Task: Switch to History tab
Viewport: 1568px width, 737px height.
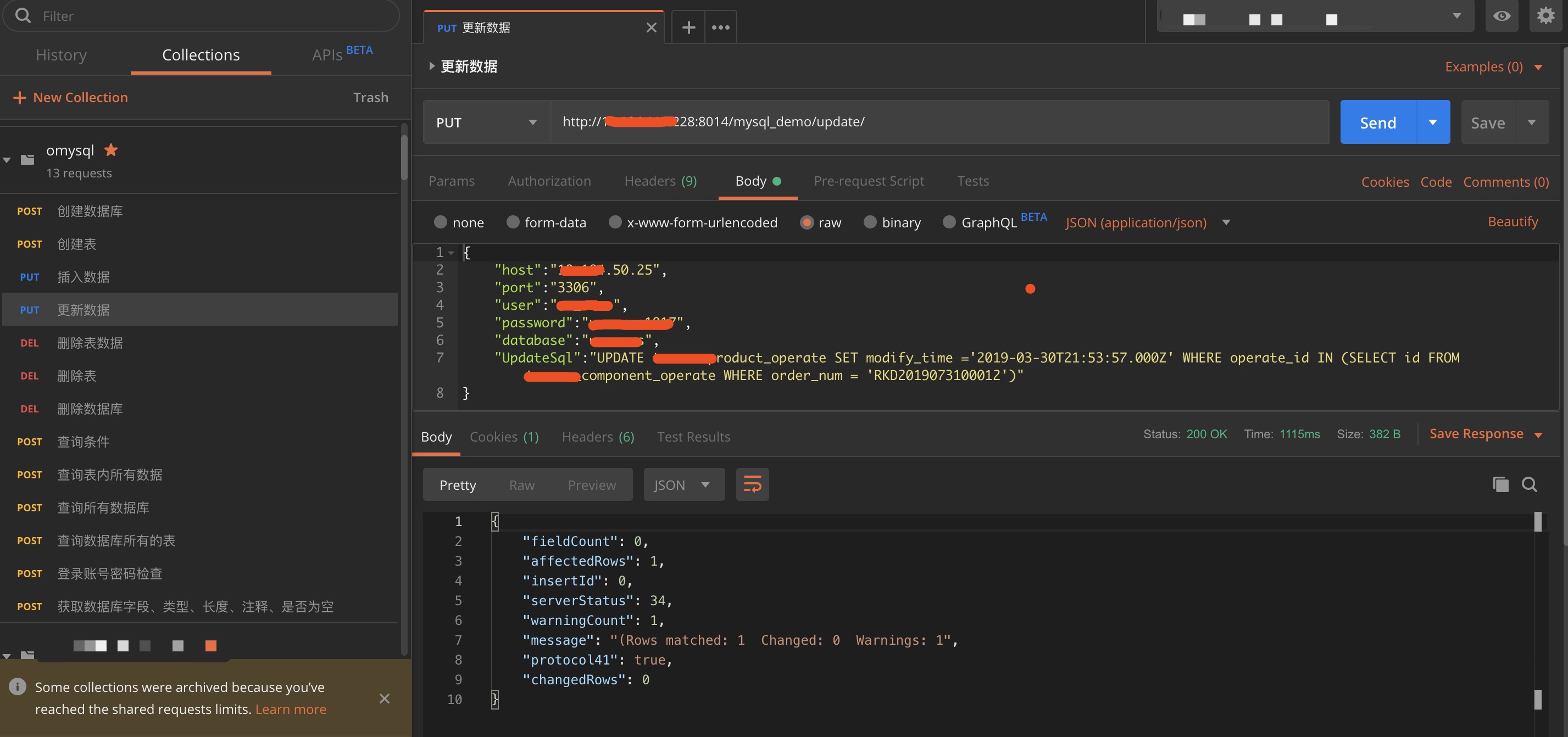Action: (61, 55)
